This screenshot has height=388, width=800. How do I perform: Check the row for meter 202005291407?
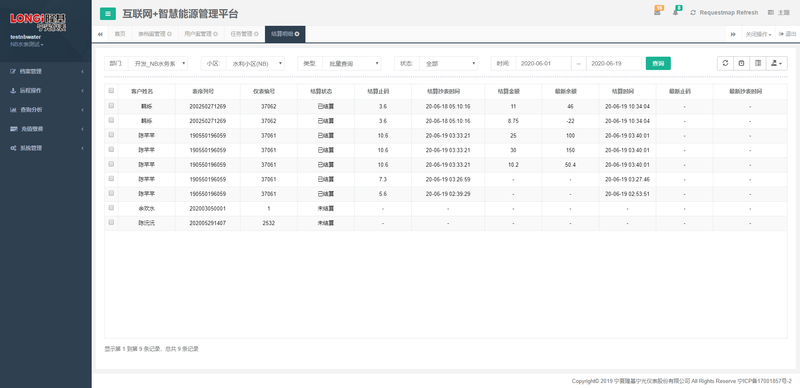click(111, 222)
